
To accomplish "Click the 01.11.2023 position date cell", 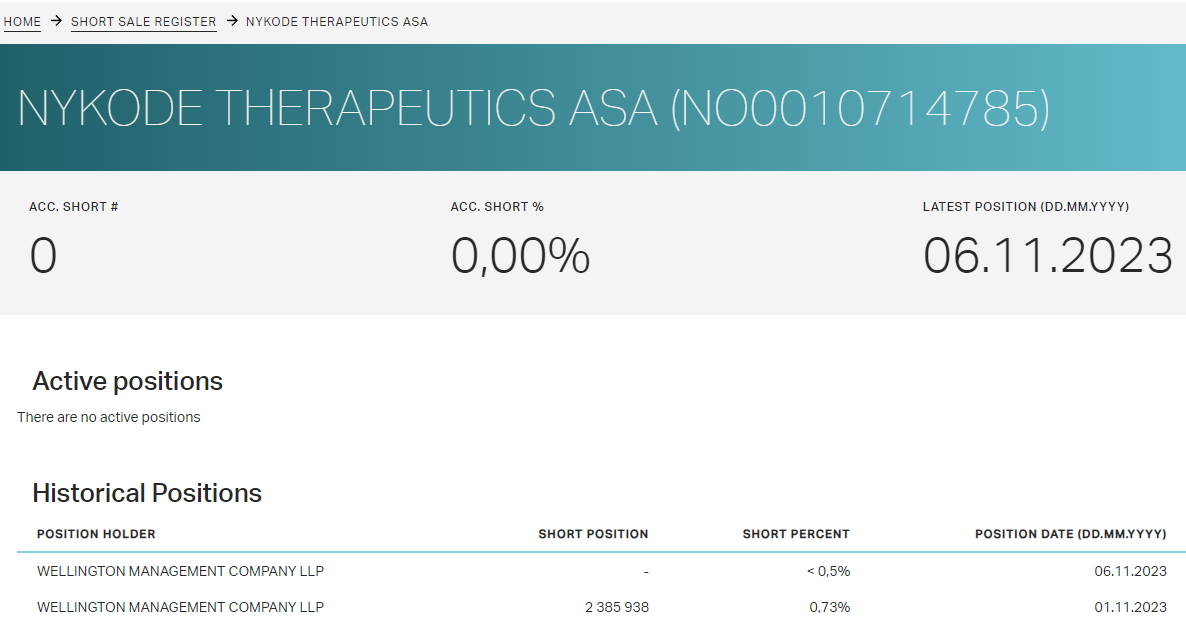I will (1131, 607).
